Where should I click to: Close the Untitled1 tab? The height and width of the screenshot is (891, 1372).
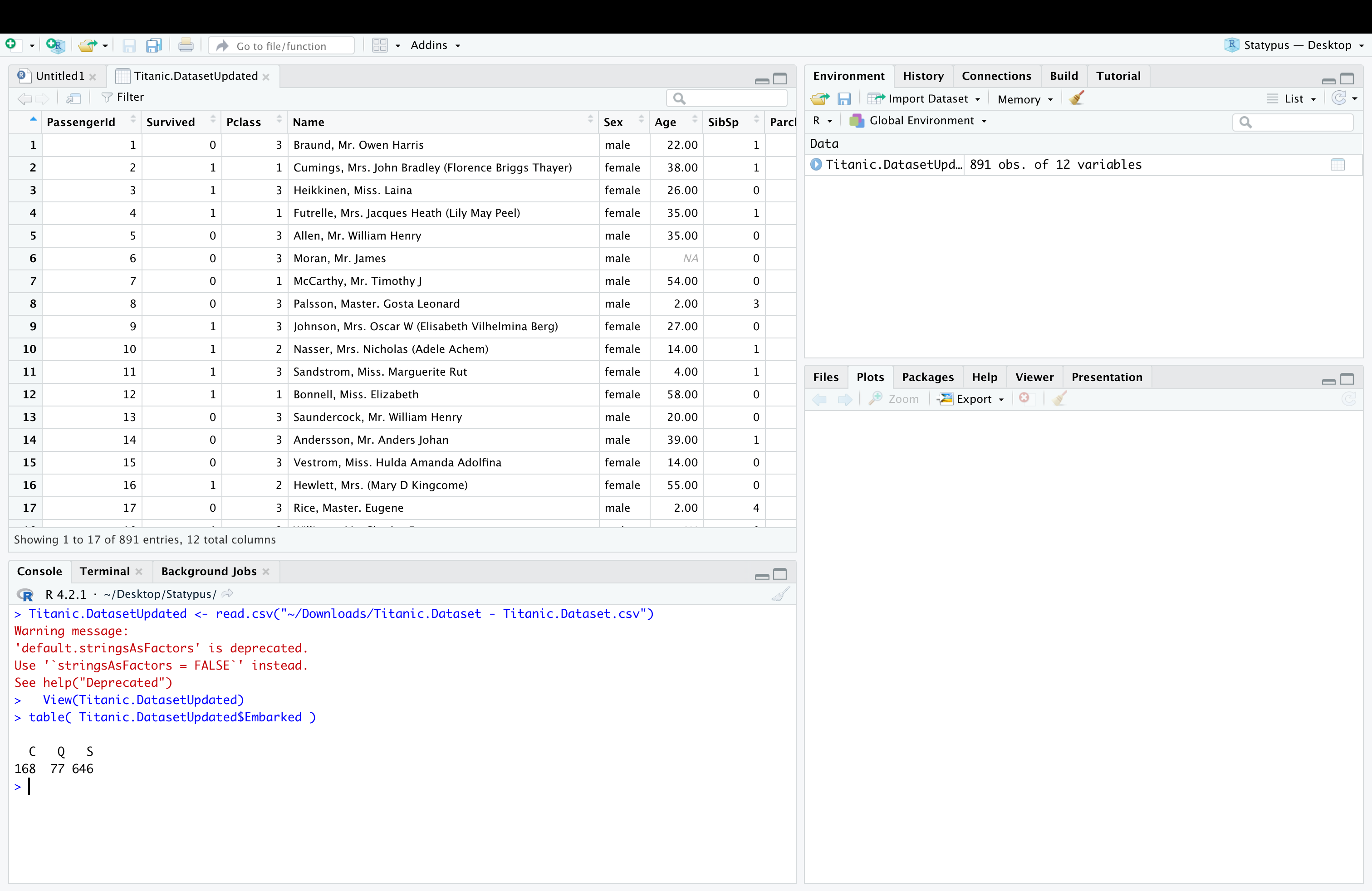tap(92, 77)
